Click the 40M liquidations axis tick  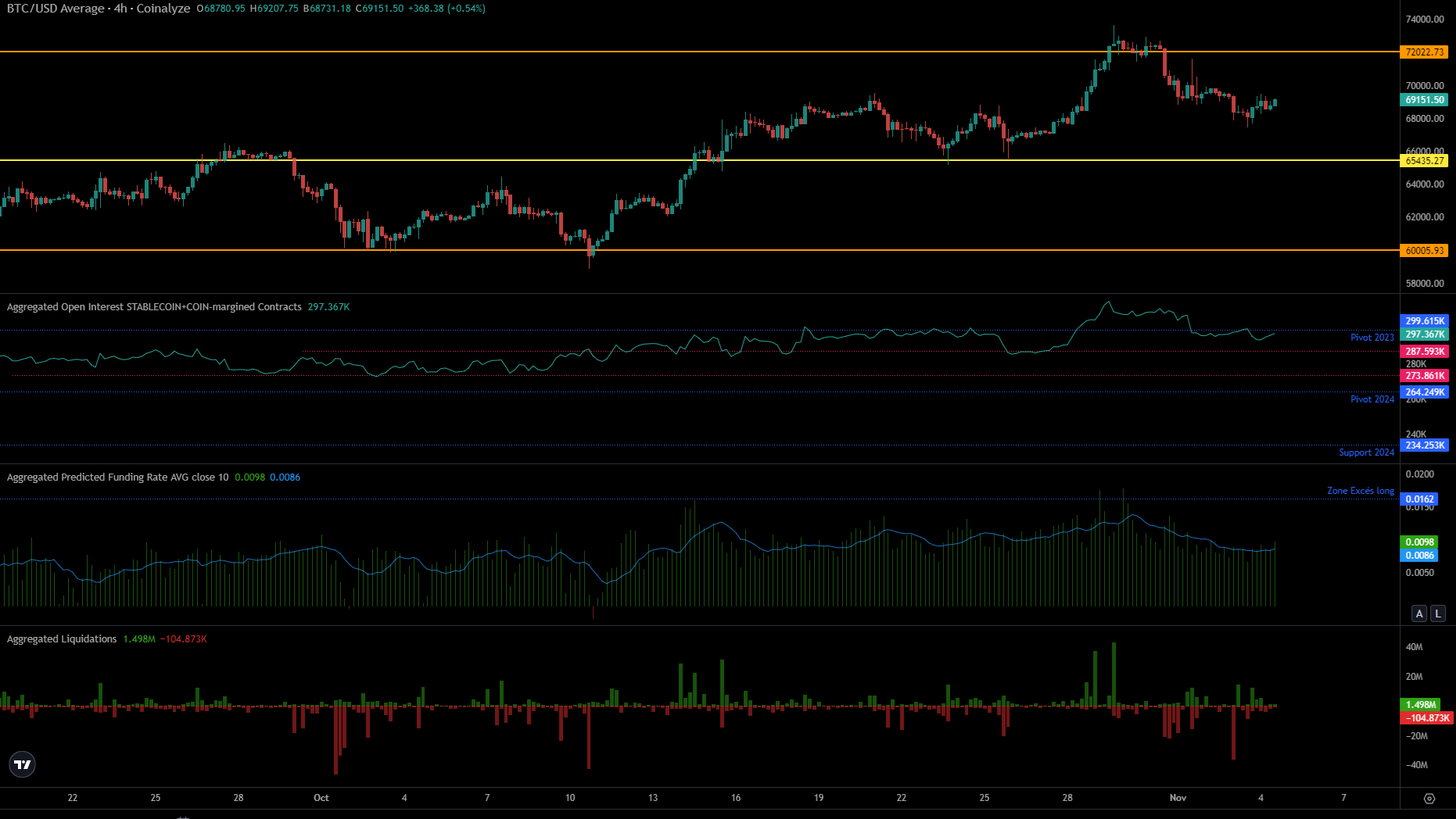1415,647
